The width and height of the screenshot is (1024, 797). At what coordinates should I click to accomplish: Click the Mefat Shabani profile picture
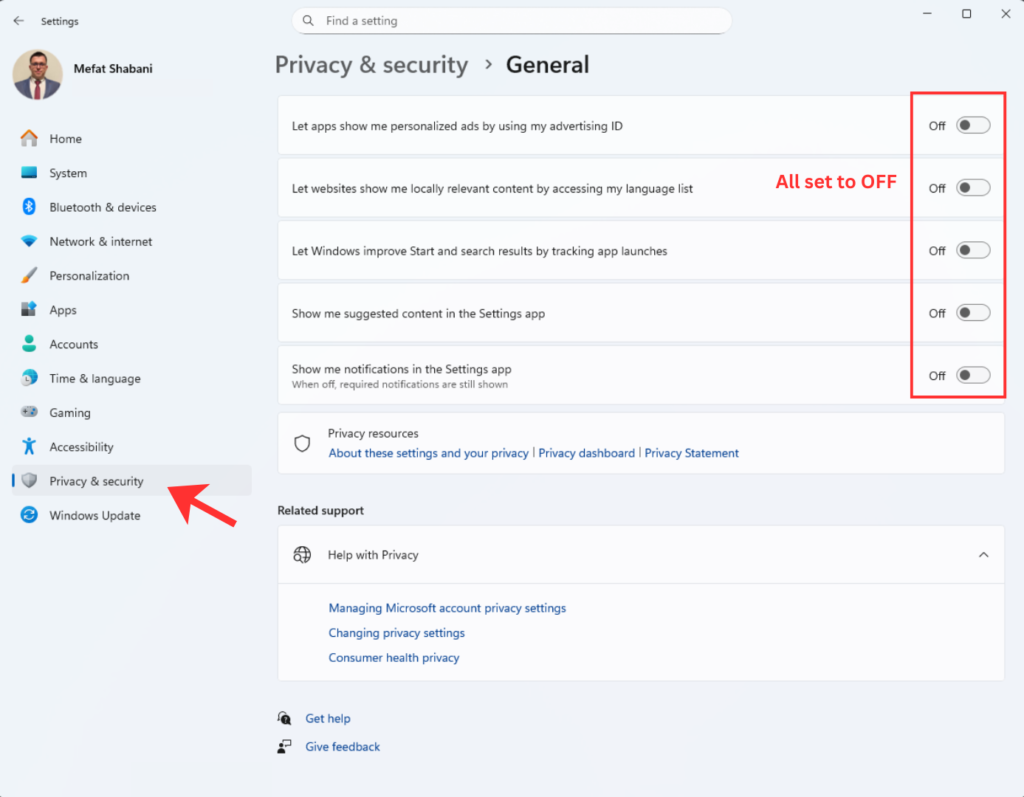[x=37, y=75]
